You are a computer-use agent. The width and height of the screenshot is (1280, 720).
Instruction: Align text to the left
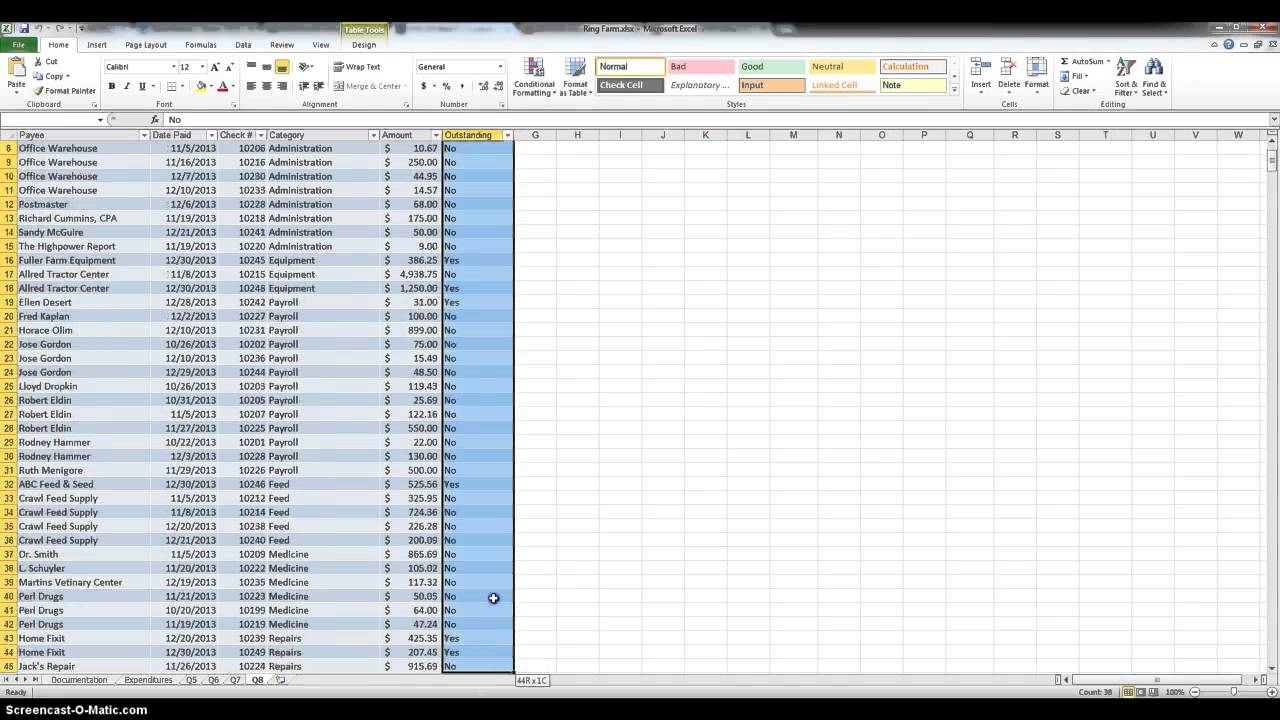coord(251,86)
